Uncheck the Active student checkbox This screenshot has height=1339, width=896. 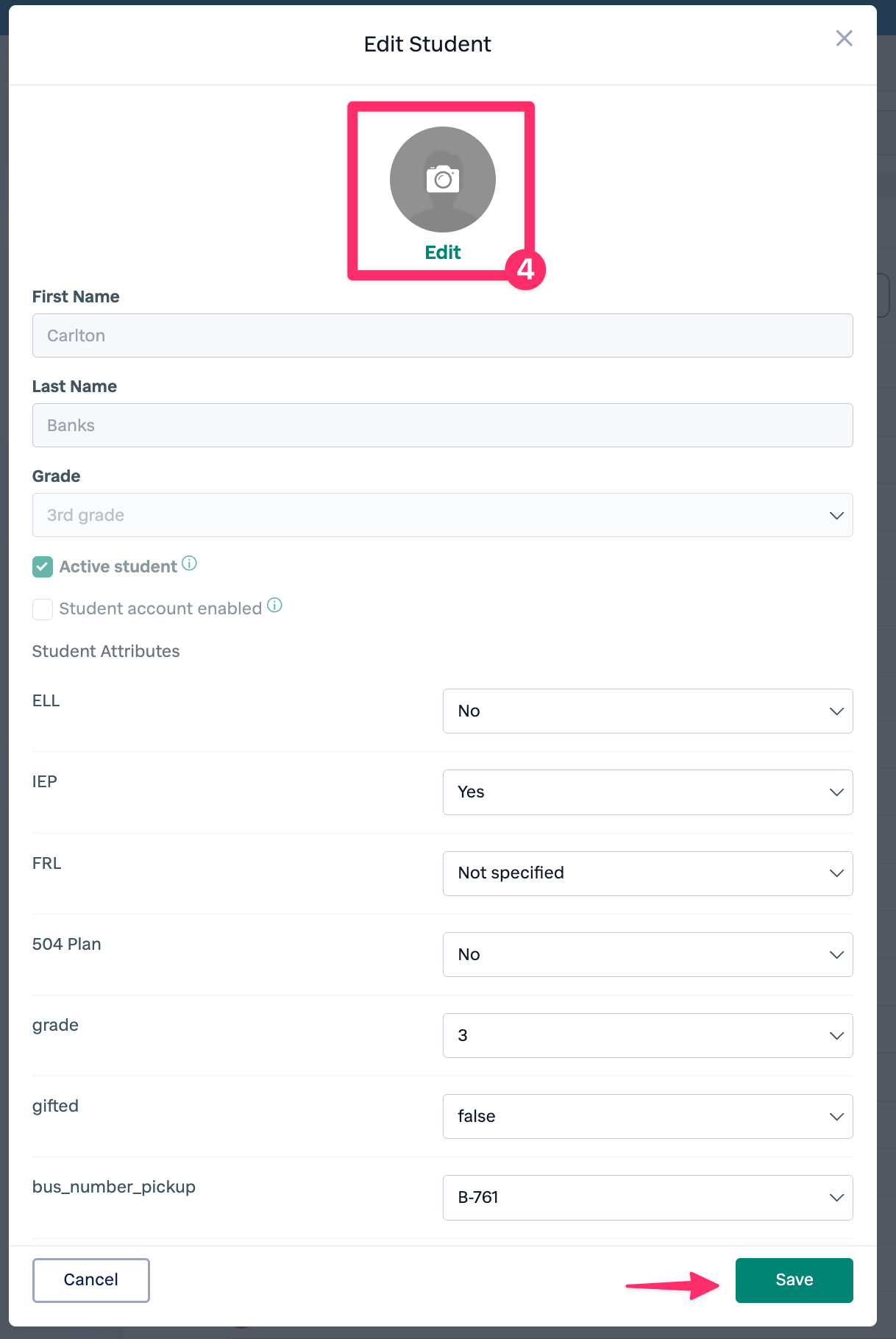[x=43, y=566]
